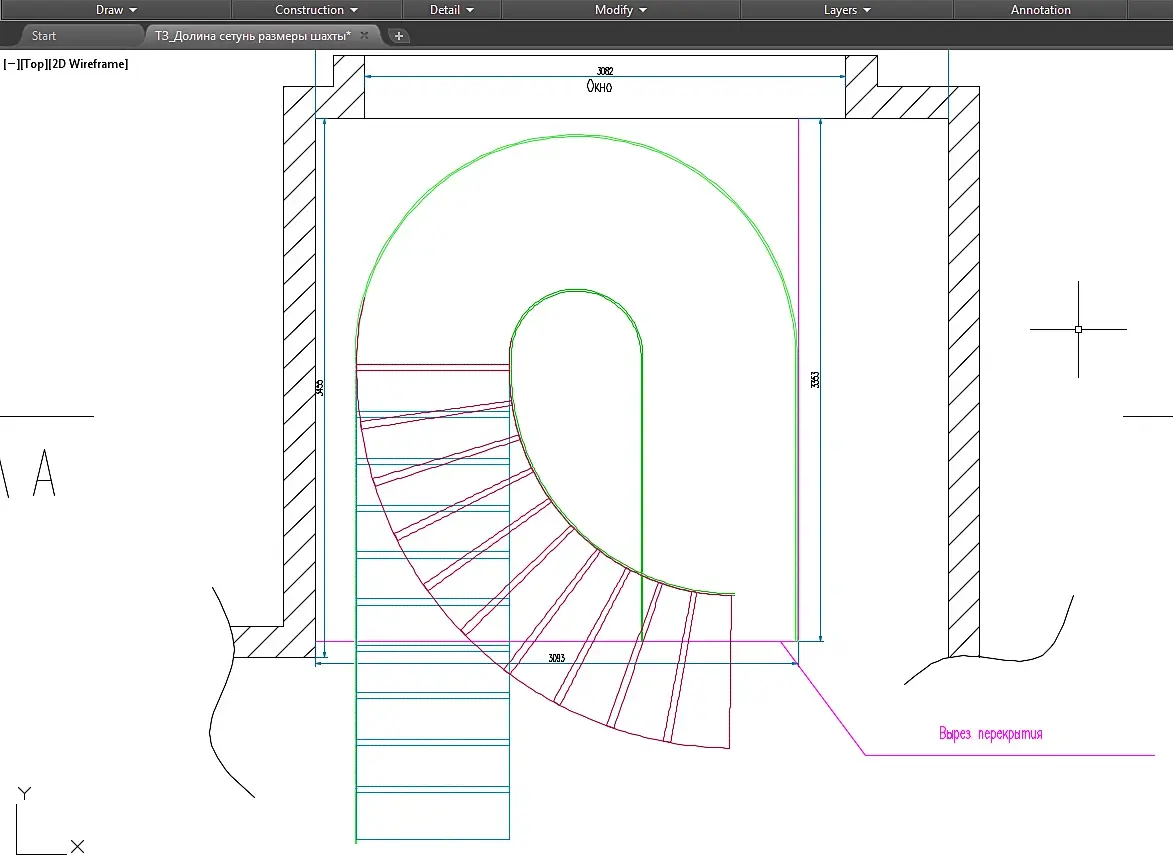Click the green outer stair arc
Screen dimensions: 1173x855
576,135
